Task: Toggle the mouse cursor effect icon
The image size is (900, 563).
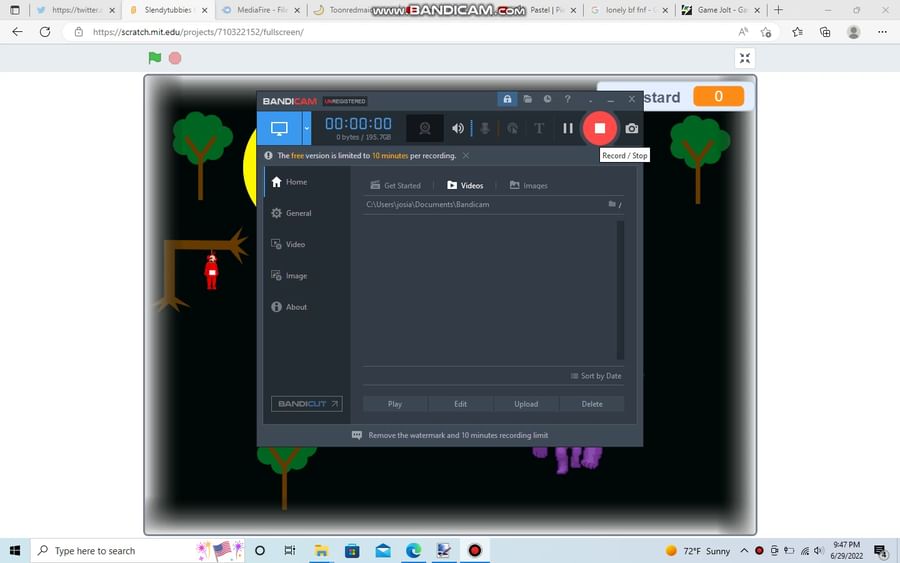Action: (513, 128)
